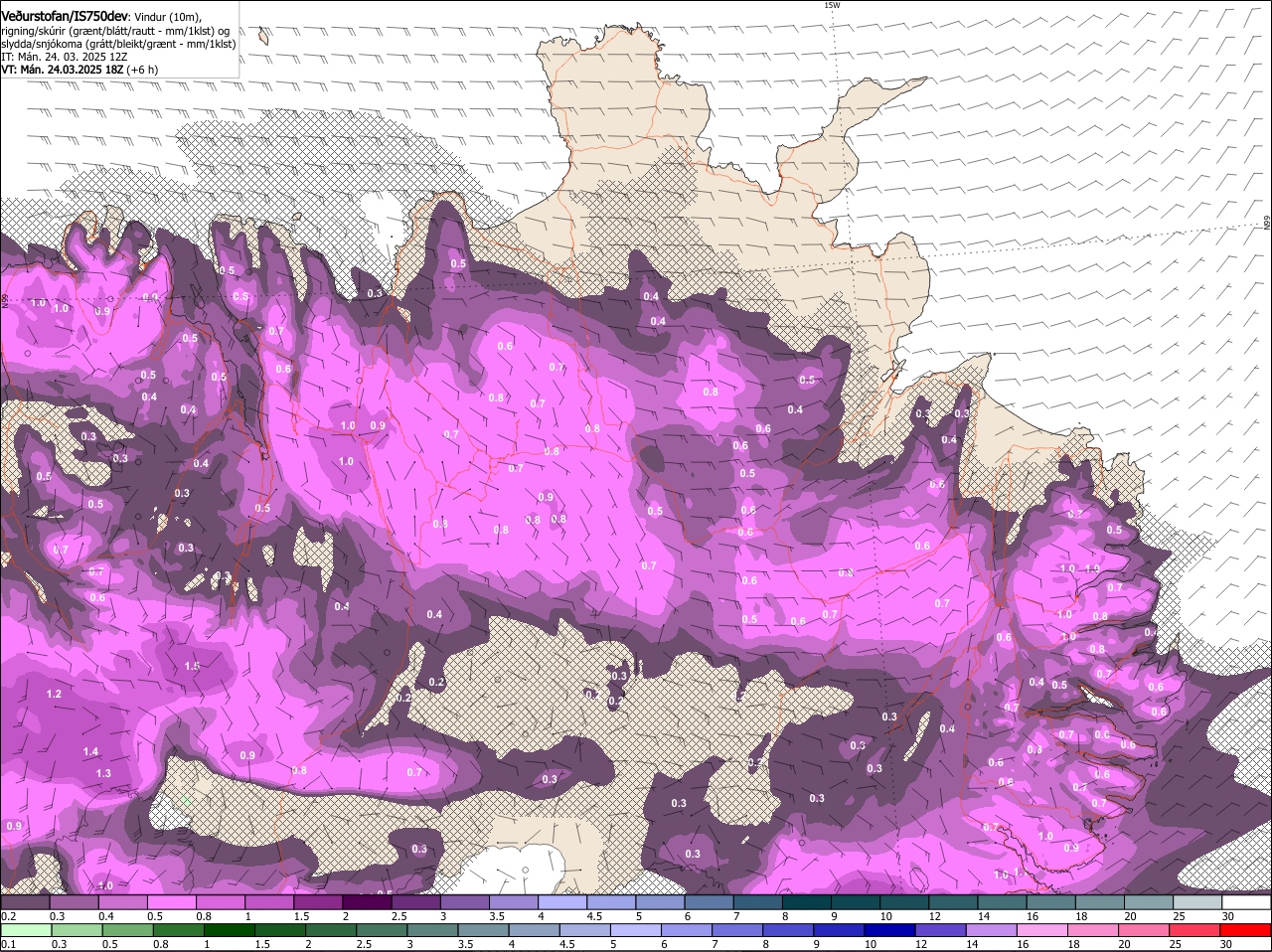Screen dimensions: 1272x952
Task: Click the 1.2 precipitation value on the map
Action: (x=54, y=694)
